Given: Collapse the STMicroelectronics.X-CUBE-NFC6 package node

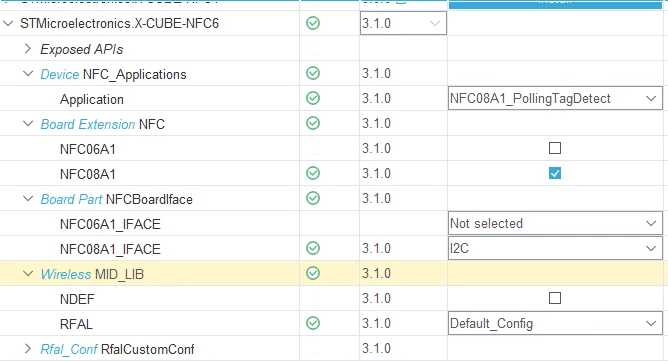Looking at the screenshot, I should [x=8, y=23].
